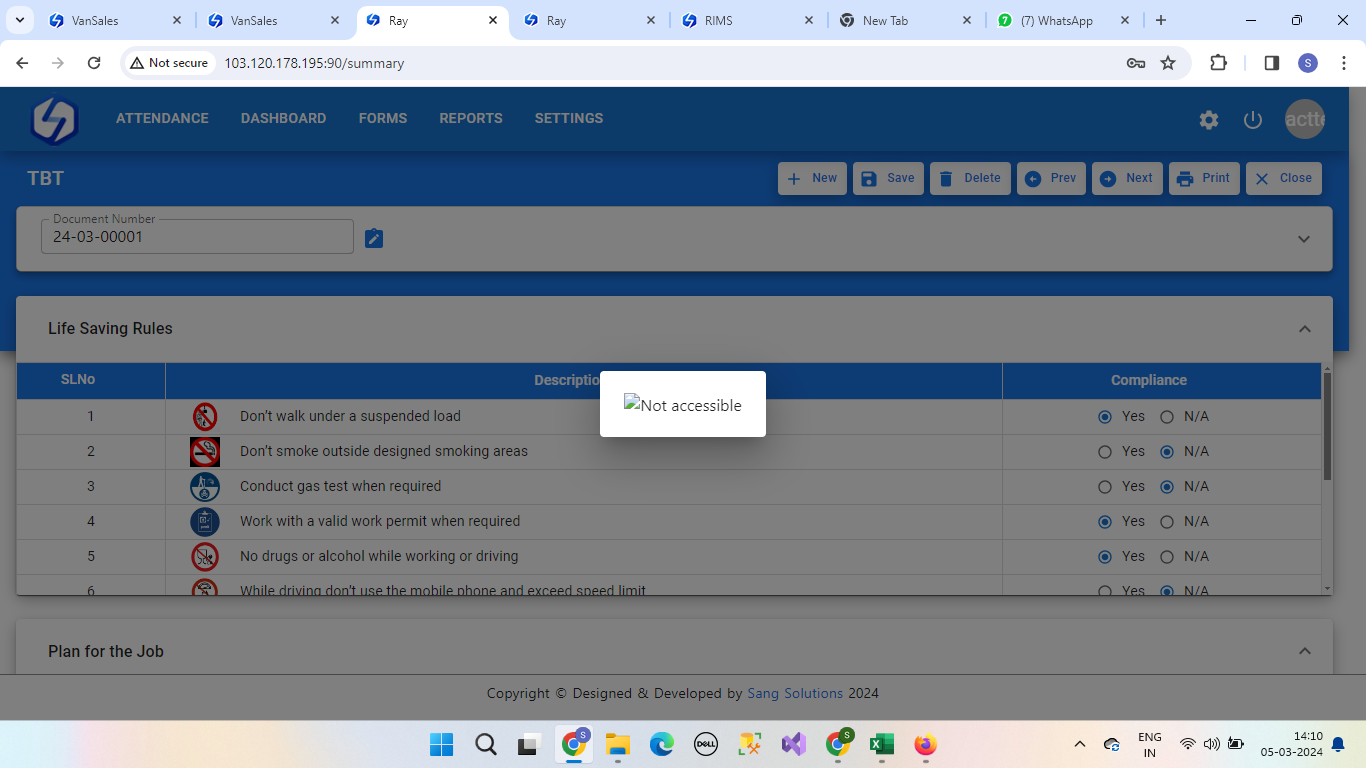The width and height of the screenshot is (1366, 768).
Task: Open the REPORTS menu
Action: point(470,118)
